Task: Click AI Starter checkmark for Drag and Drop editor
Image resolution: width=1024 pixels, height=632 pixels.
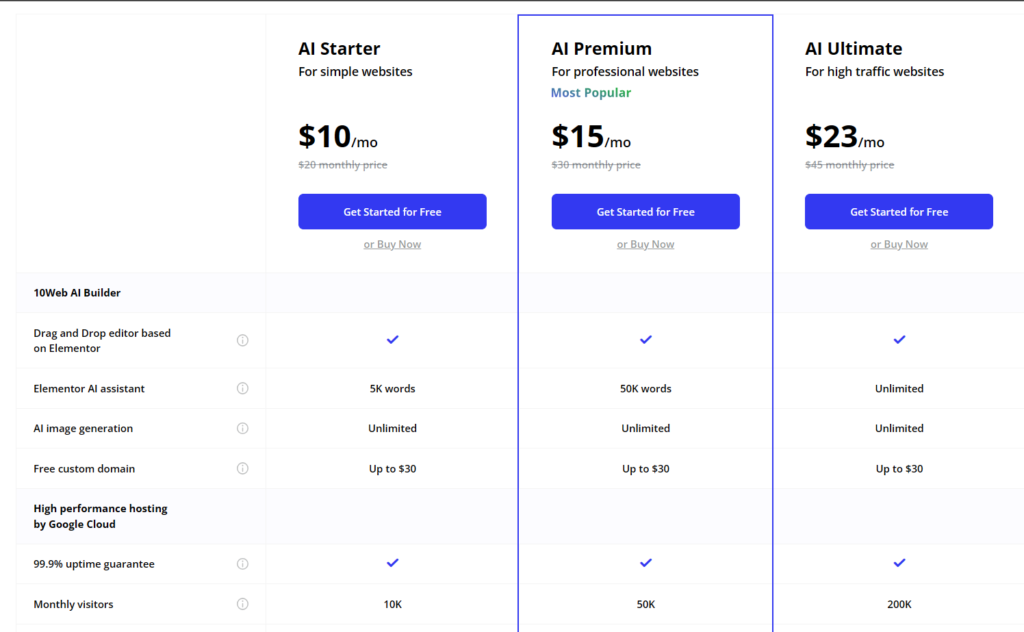Action: pyautogui.click(x=392, y=340)
